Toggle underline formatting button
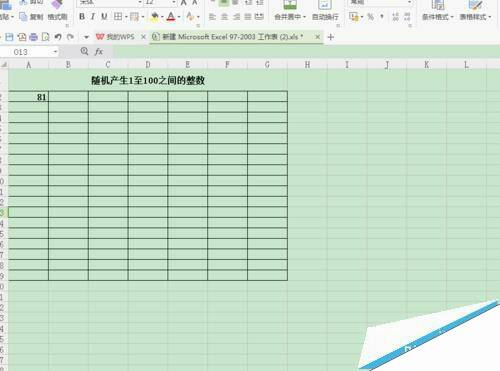Screen dimensions: 500x371 104,16
